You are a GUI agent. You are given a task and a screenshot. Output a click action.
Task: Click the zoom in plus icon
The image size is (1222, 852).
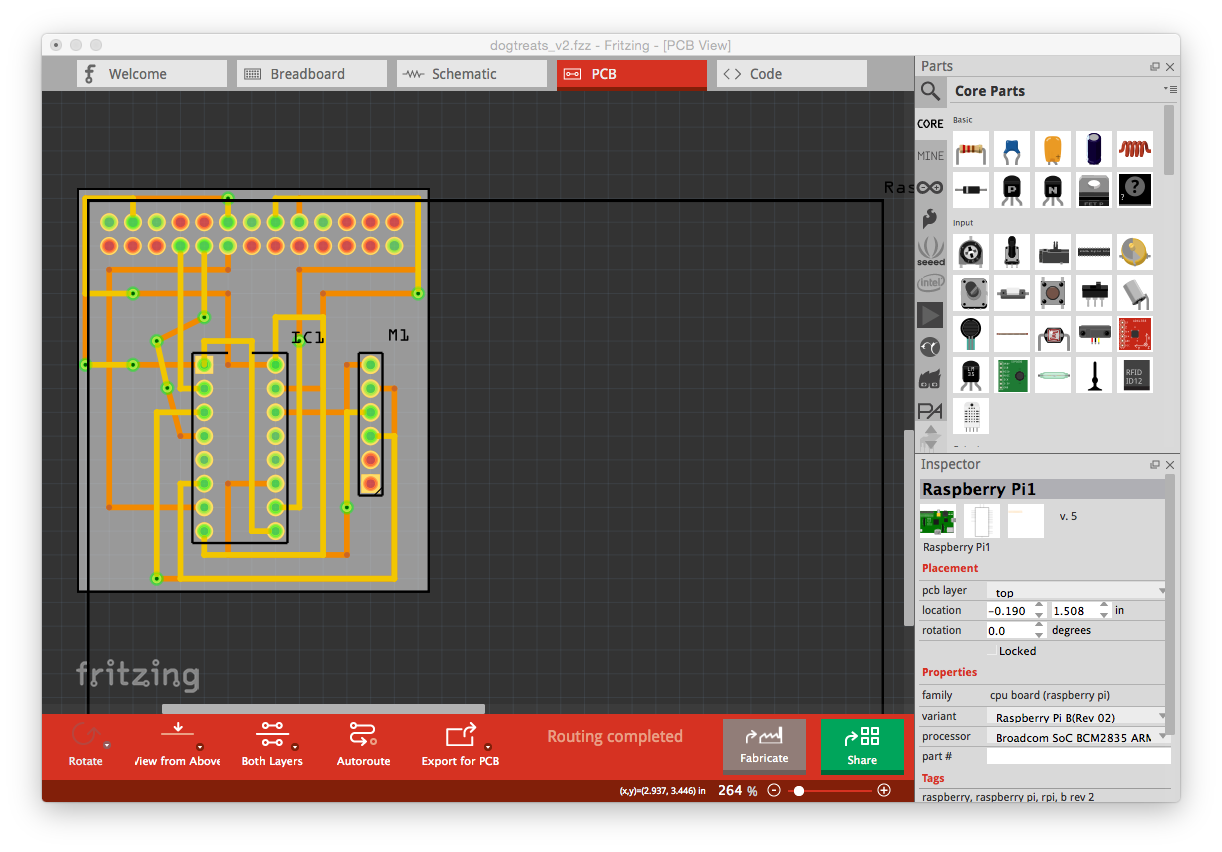(x=883, y=790)
